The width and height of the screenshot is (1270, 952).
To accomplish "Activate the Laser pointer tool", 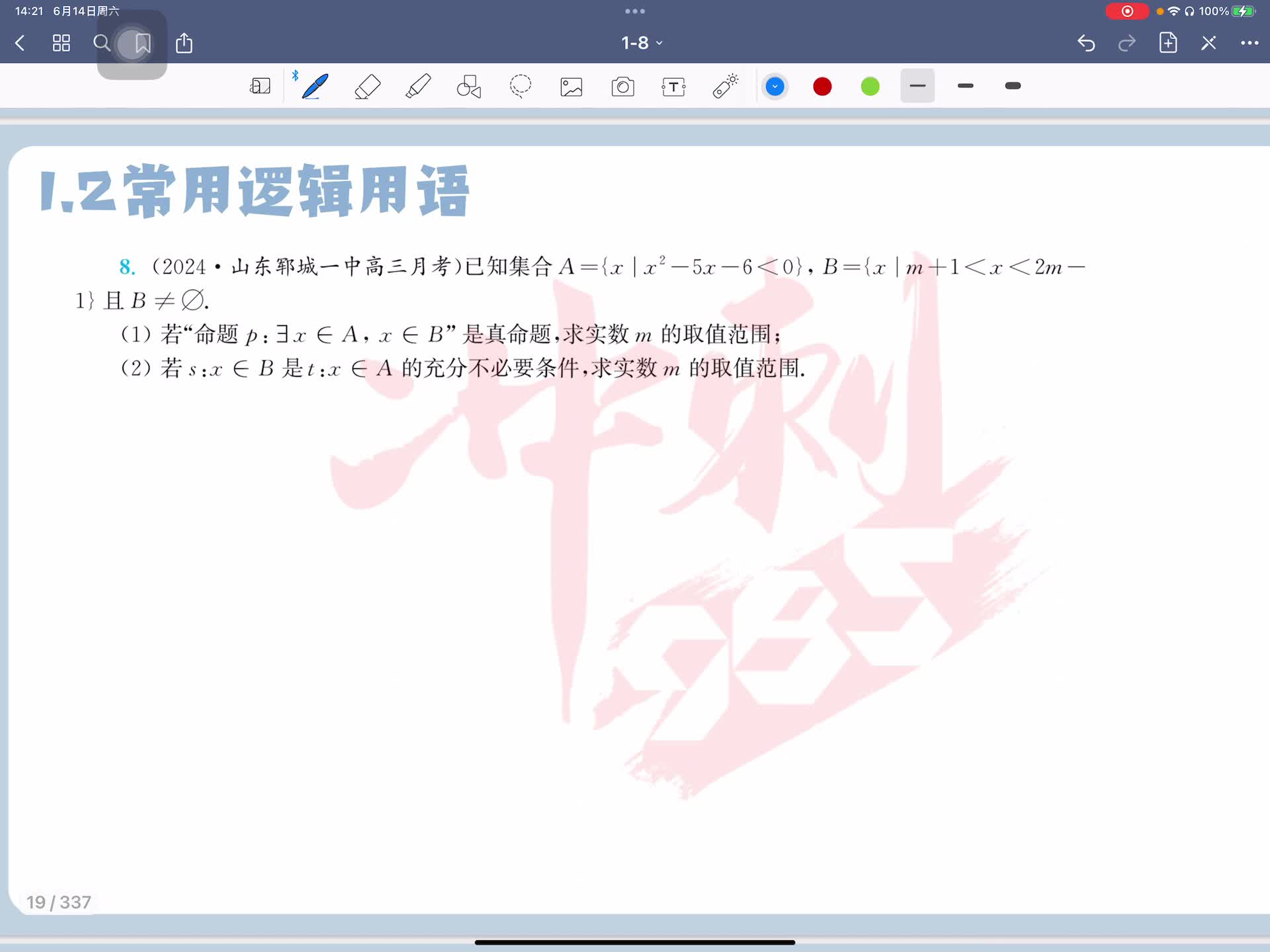I will click(725, 86).
